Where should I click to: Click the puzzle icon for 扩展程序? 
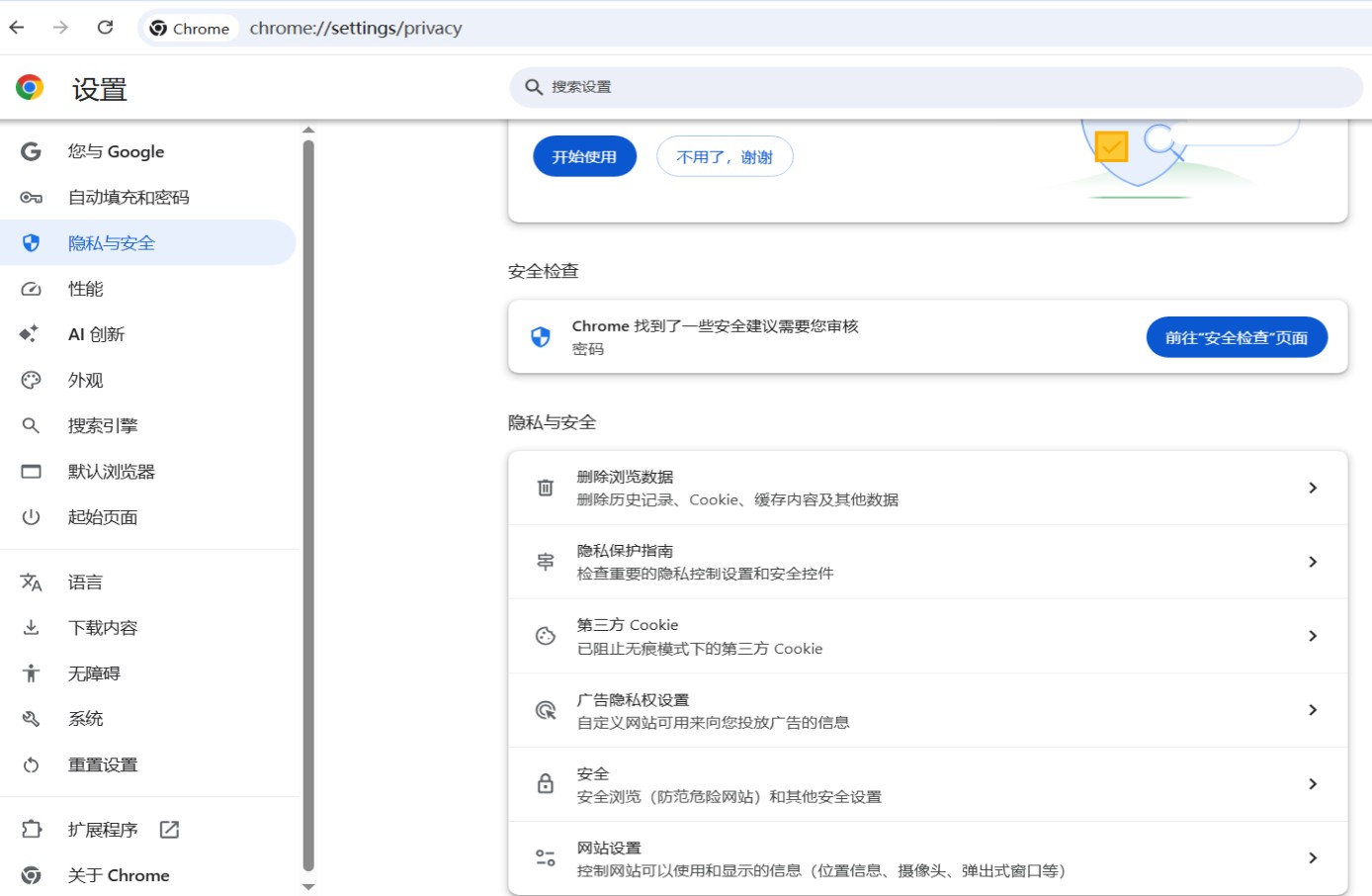coord(31,830)
